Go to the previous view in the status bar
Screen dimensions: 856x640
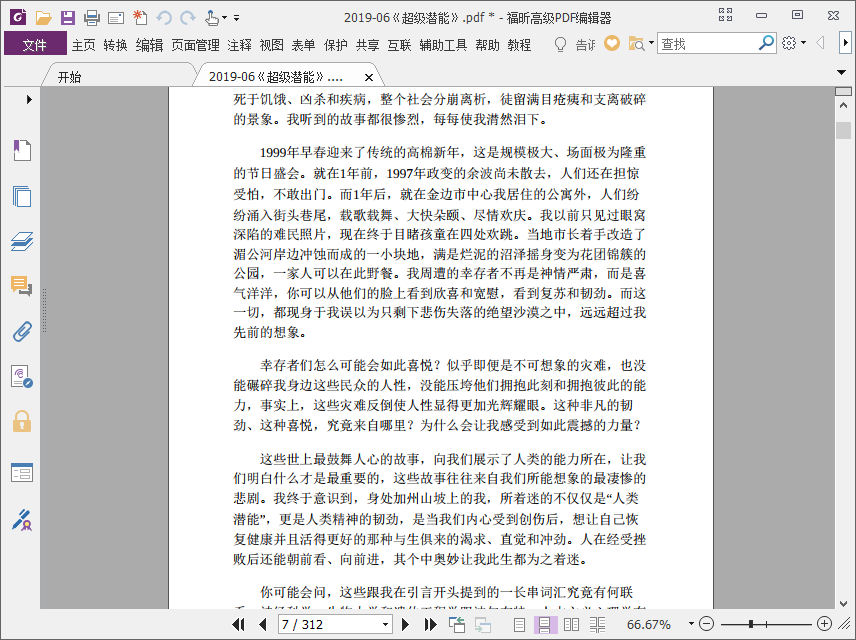(x=456, y=624)
